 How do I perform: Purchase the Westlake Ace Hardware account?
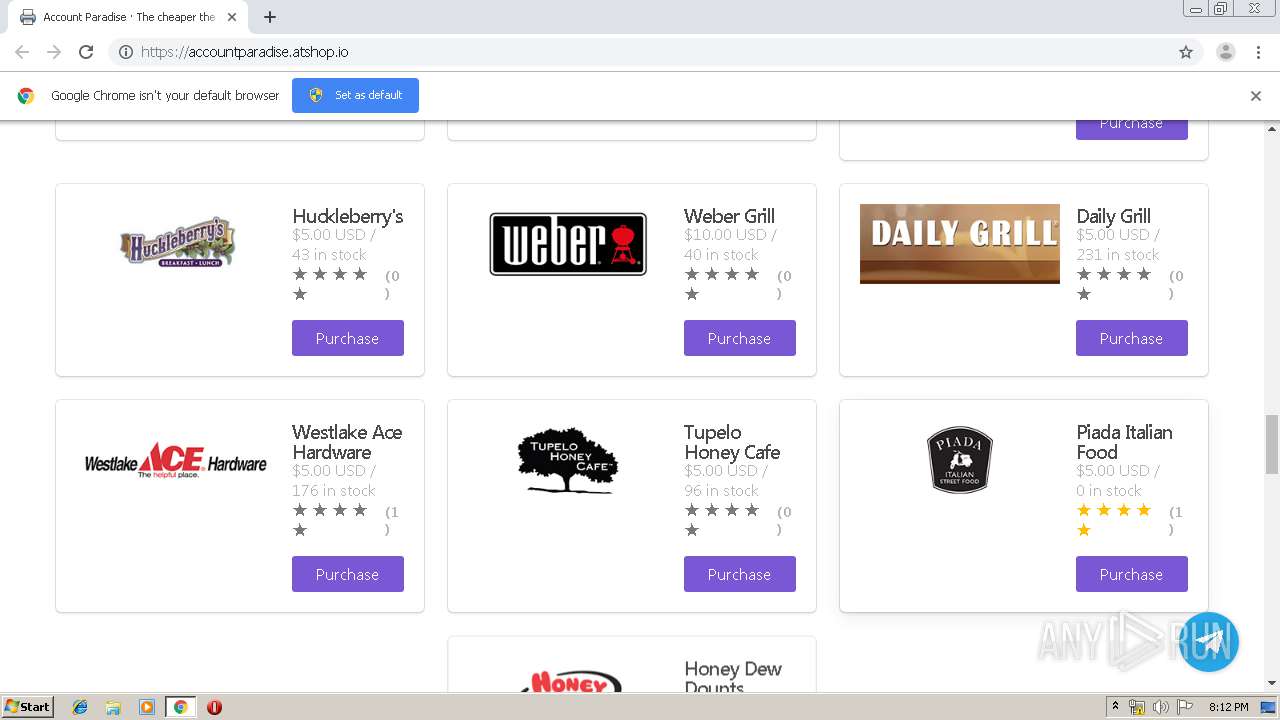pos(348,574)
